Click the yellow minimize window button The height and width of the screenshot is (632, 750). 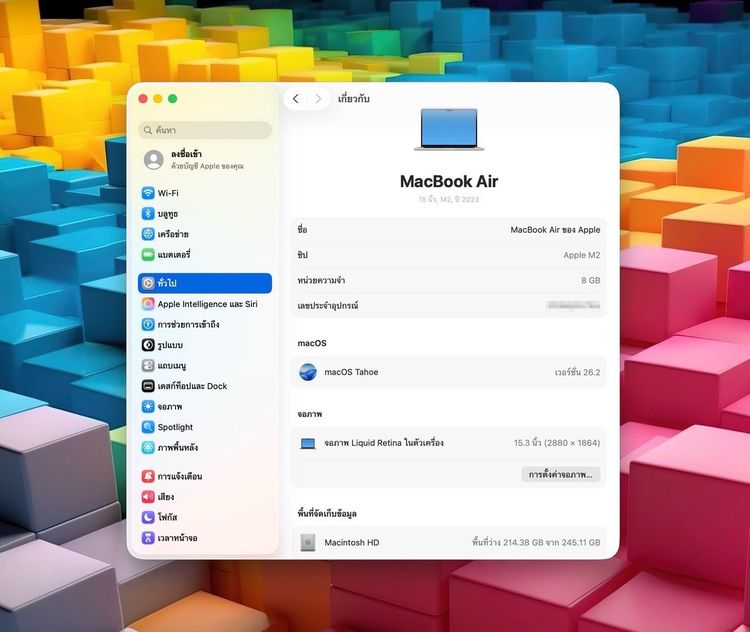coord(157,99)
